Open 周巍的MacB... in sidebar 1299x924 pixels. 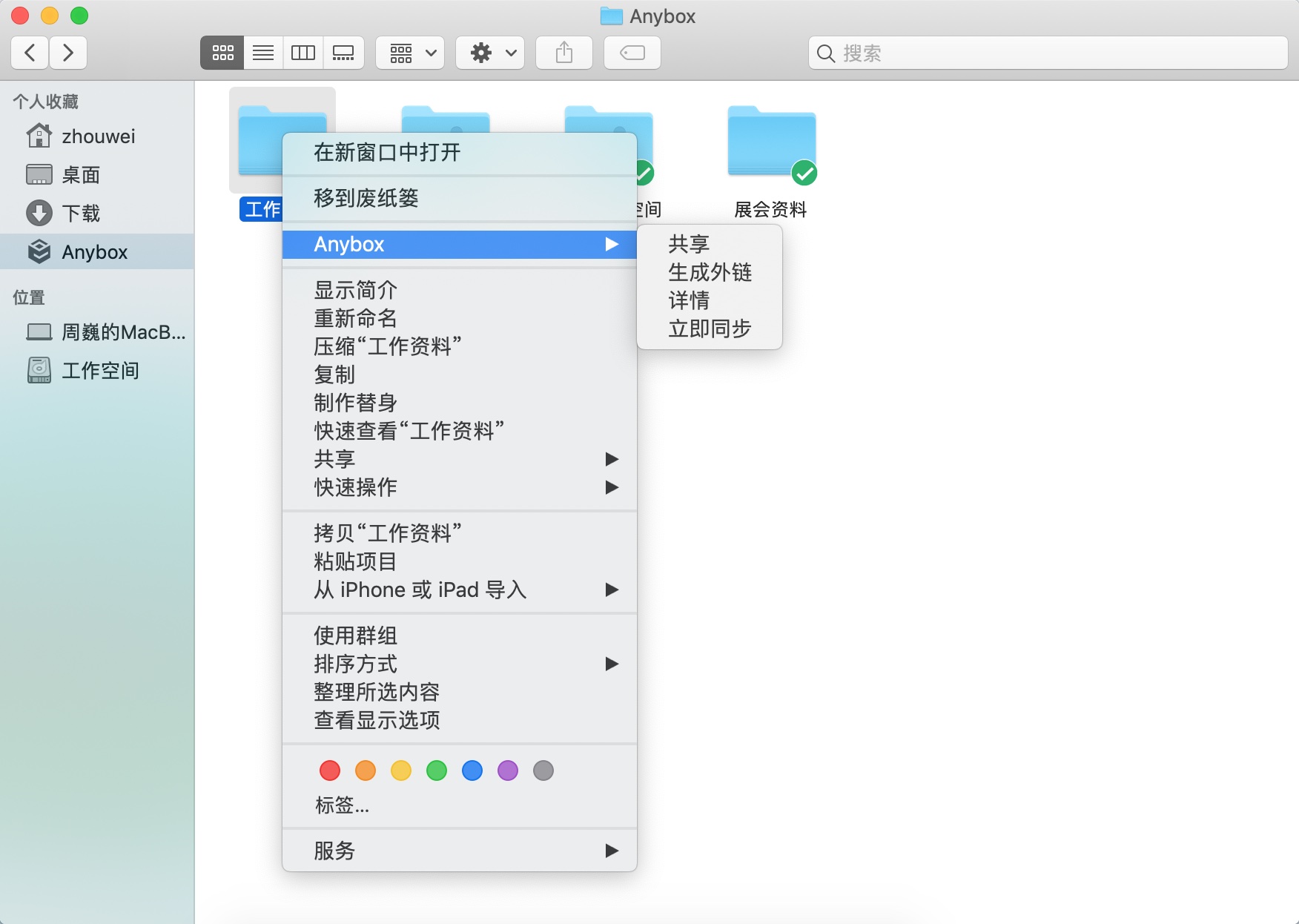point(97,332)
